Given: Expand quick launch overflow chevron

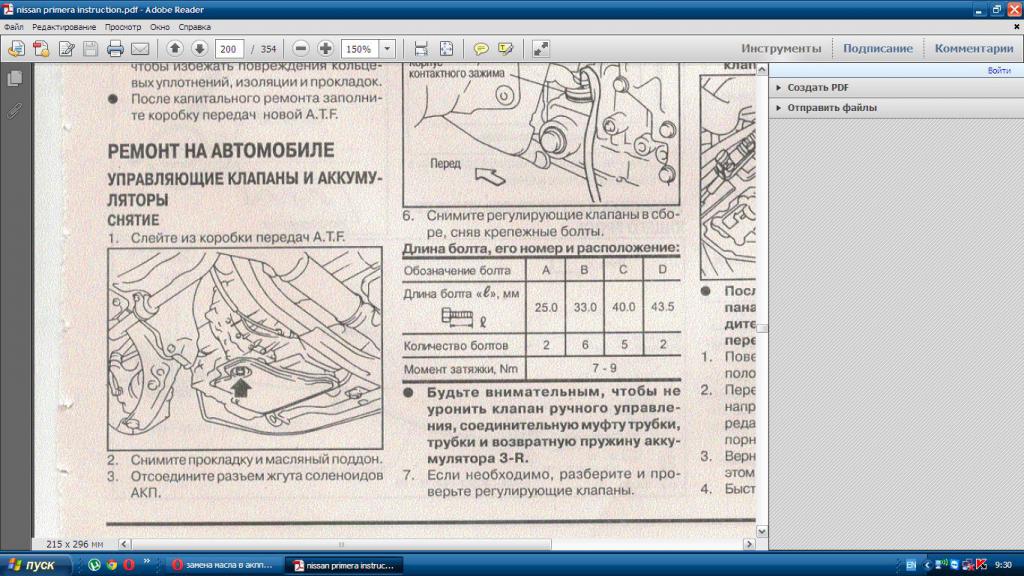Looking at the screenshot, I should pos(147,561).
